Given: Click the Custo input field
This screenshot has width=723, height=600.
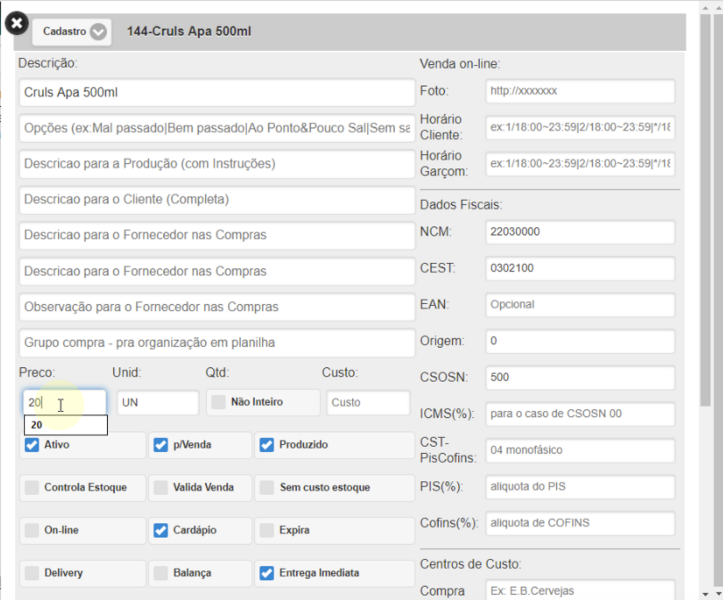Looking at the screenshot, I should (368, 403).
